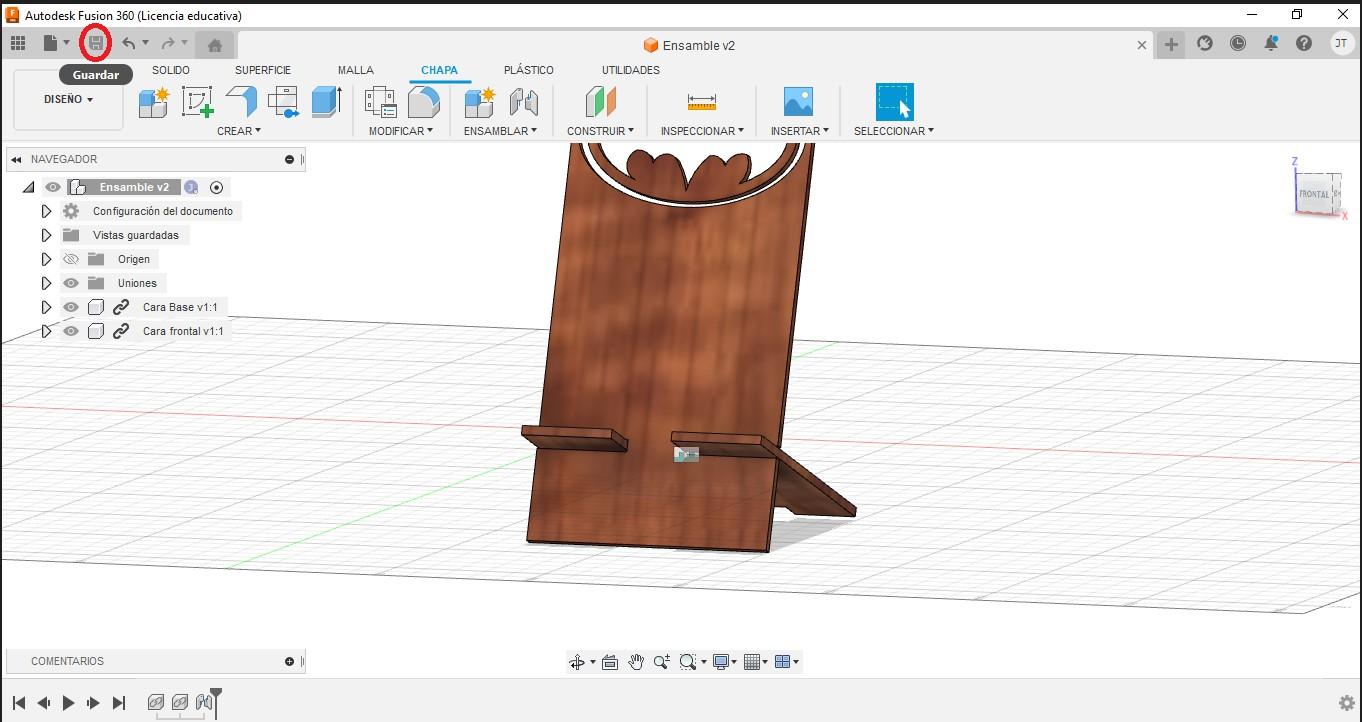Switch to the SOLIDO ribbon tab
This screenshot has width=1362, height=722.
point(171,70)
